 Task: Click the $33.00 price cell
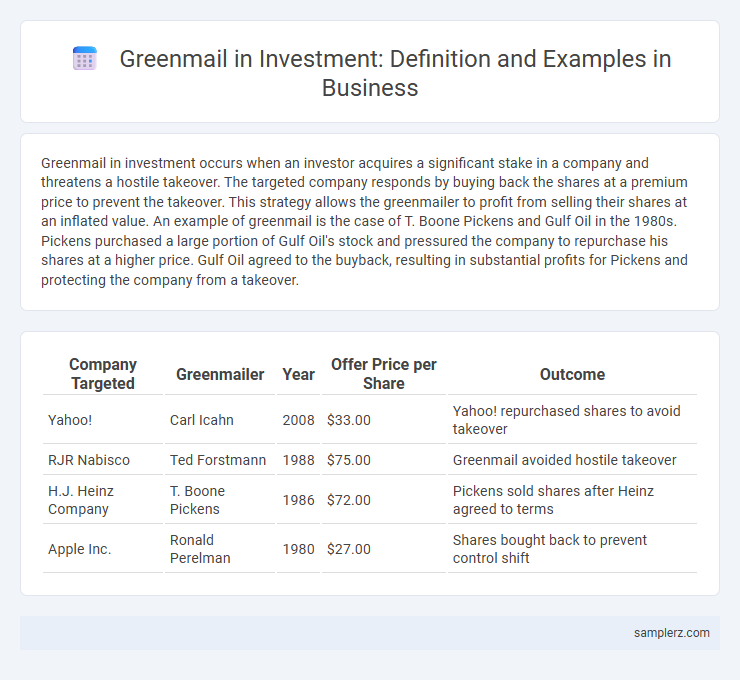pyautogui.click(x=384, y=420)
